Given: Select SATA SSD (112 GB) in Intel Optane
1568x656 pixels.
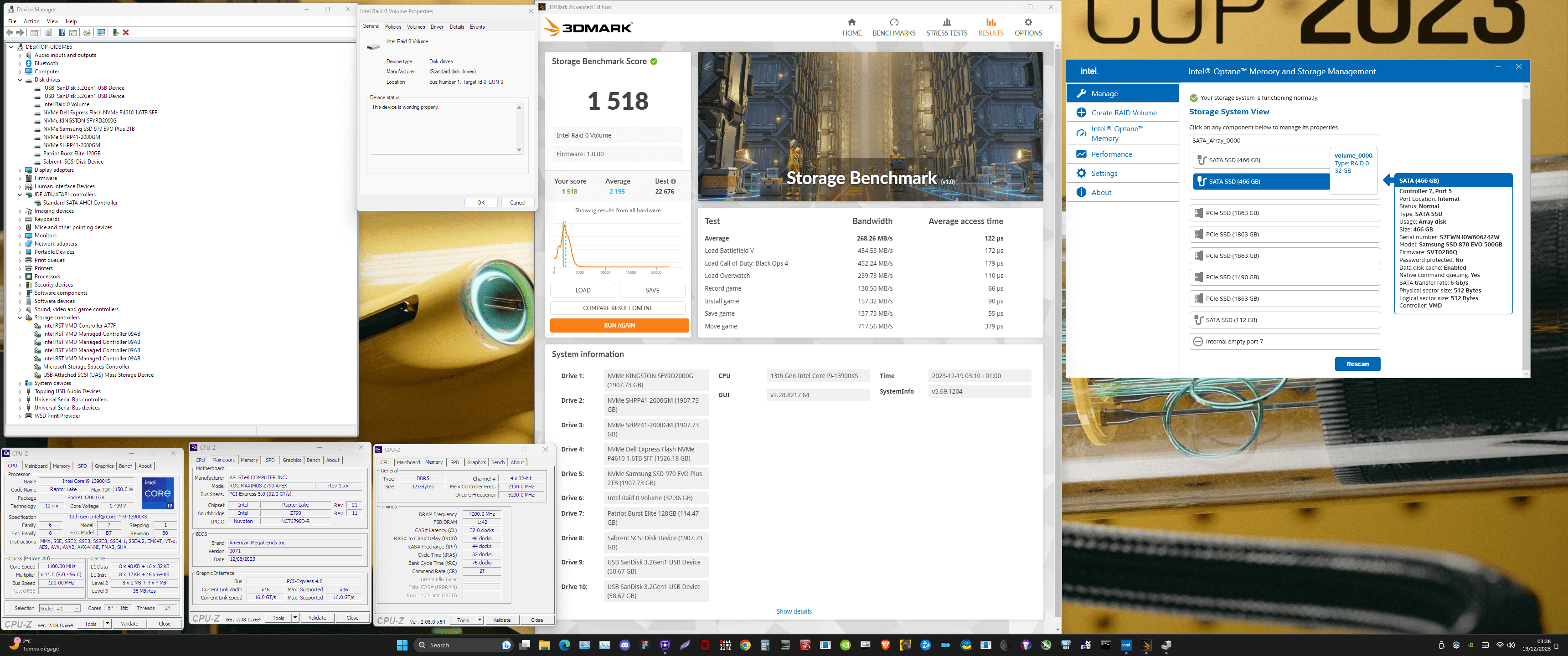Looking at the screenshot, I should point(1284,320).
